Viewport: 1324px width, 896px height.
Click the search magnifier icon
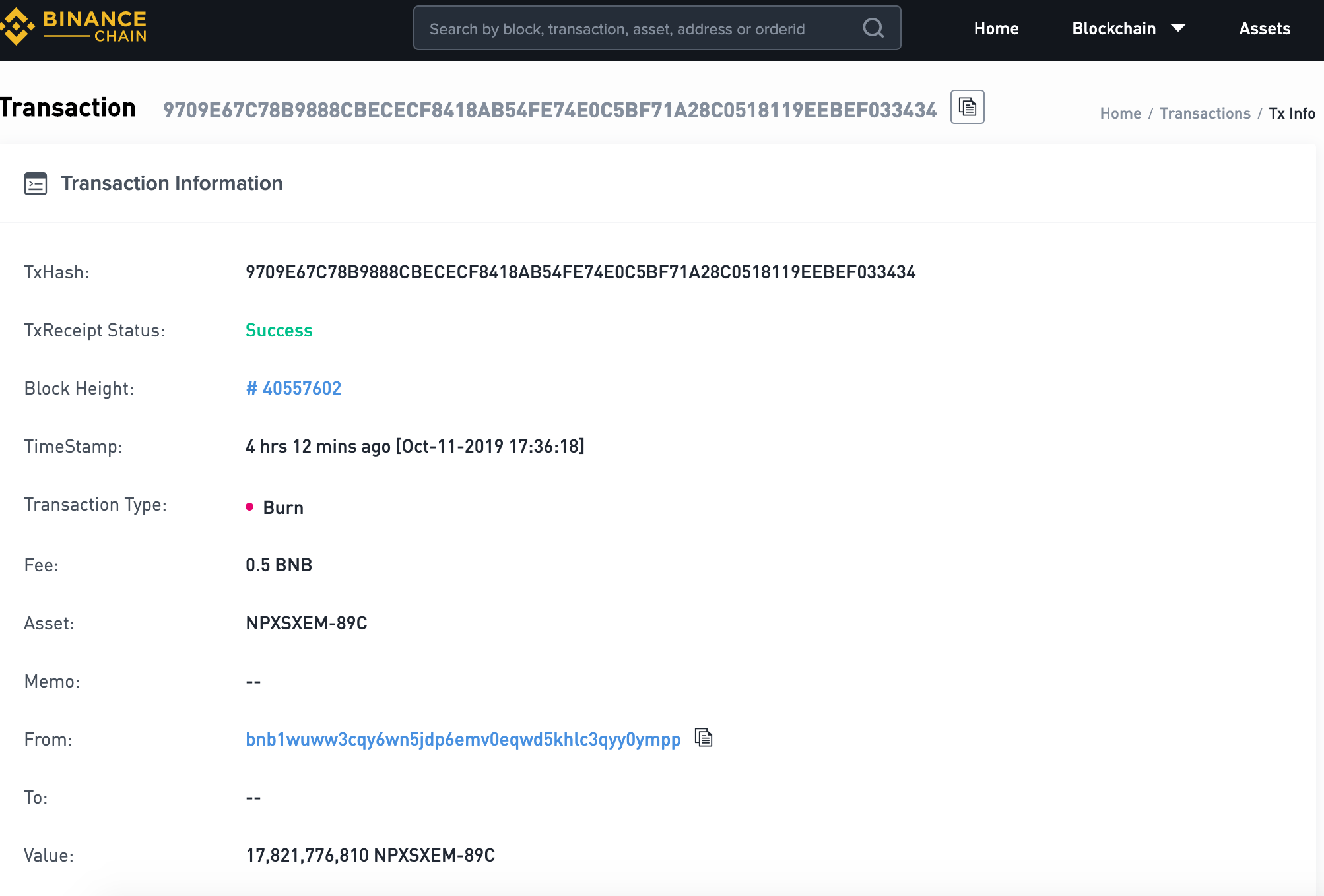click(x=873, y=28)
